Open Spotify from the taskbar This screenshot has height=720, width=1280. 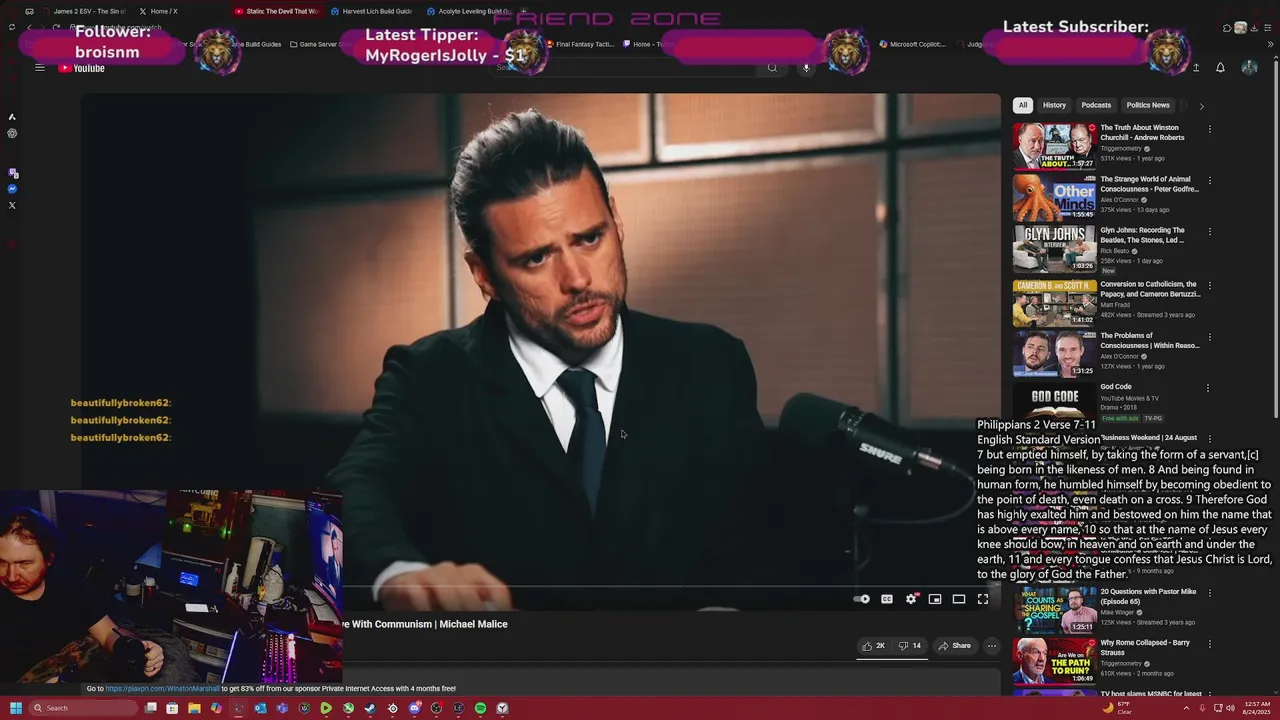[480, 708]
